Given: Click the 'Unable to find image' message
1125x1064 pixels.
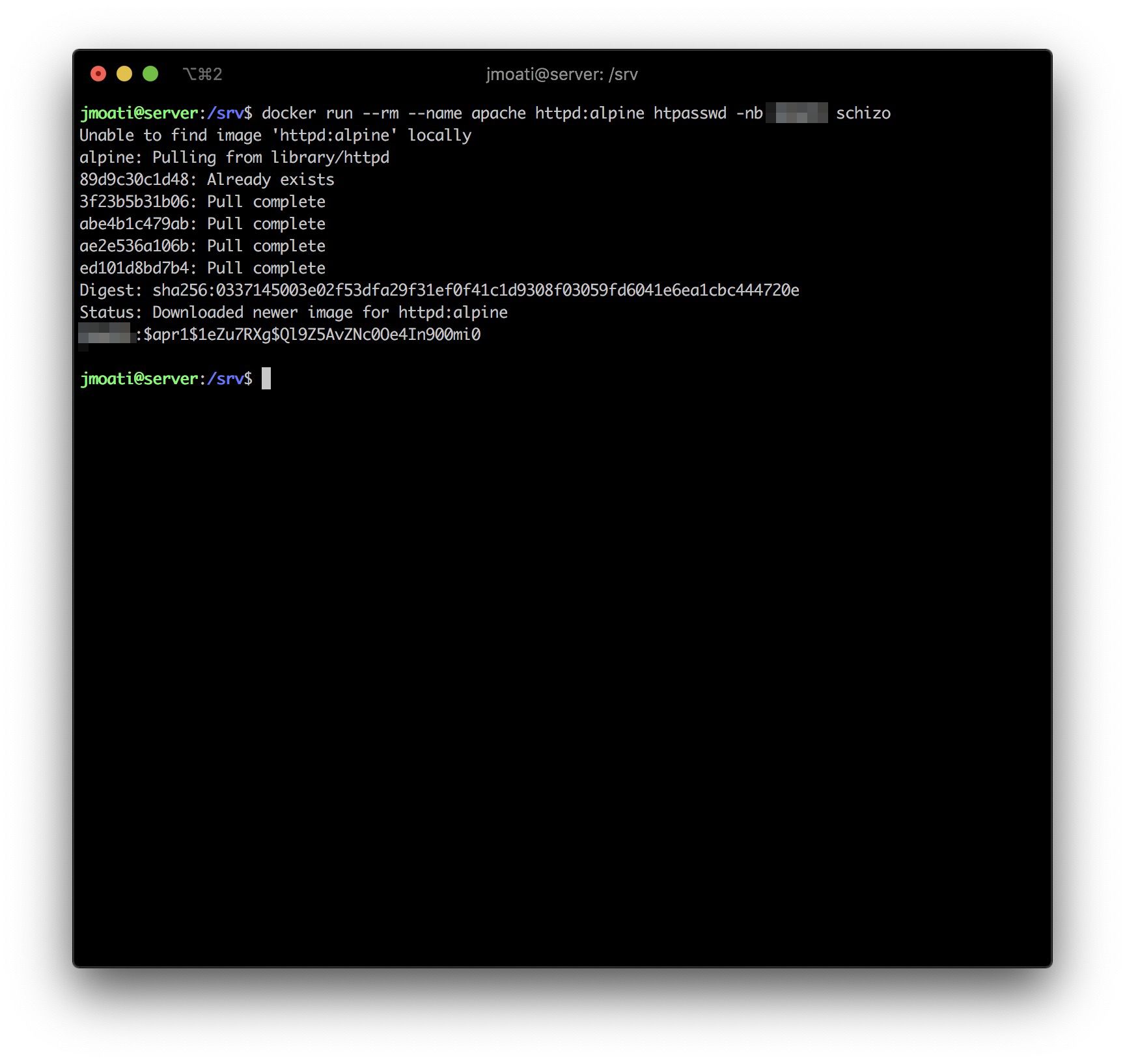Looking at the screenshot, I should (275, 135).
